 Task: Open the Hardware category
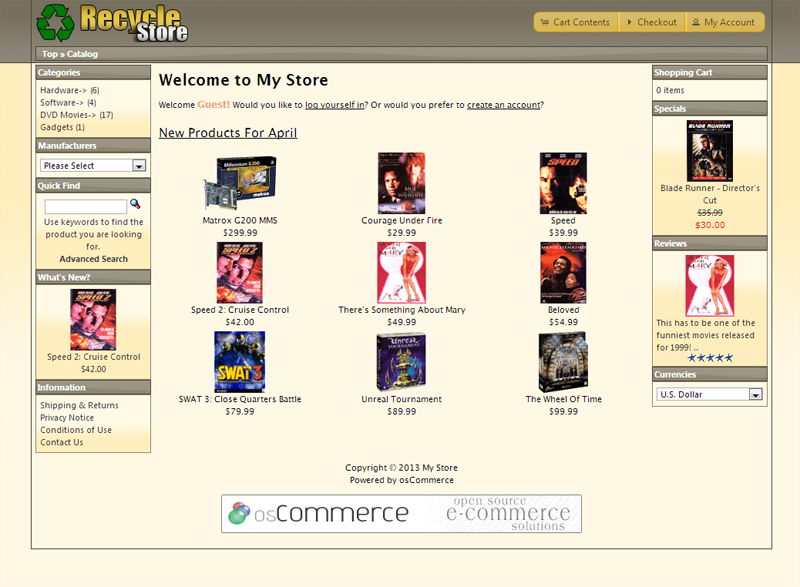(63, 90)
